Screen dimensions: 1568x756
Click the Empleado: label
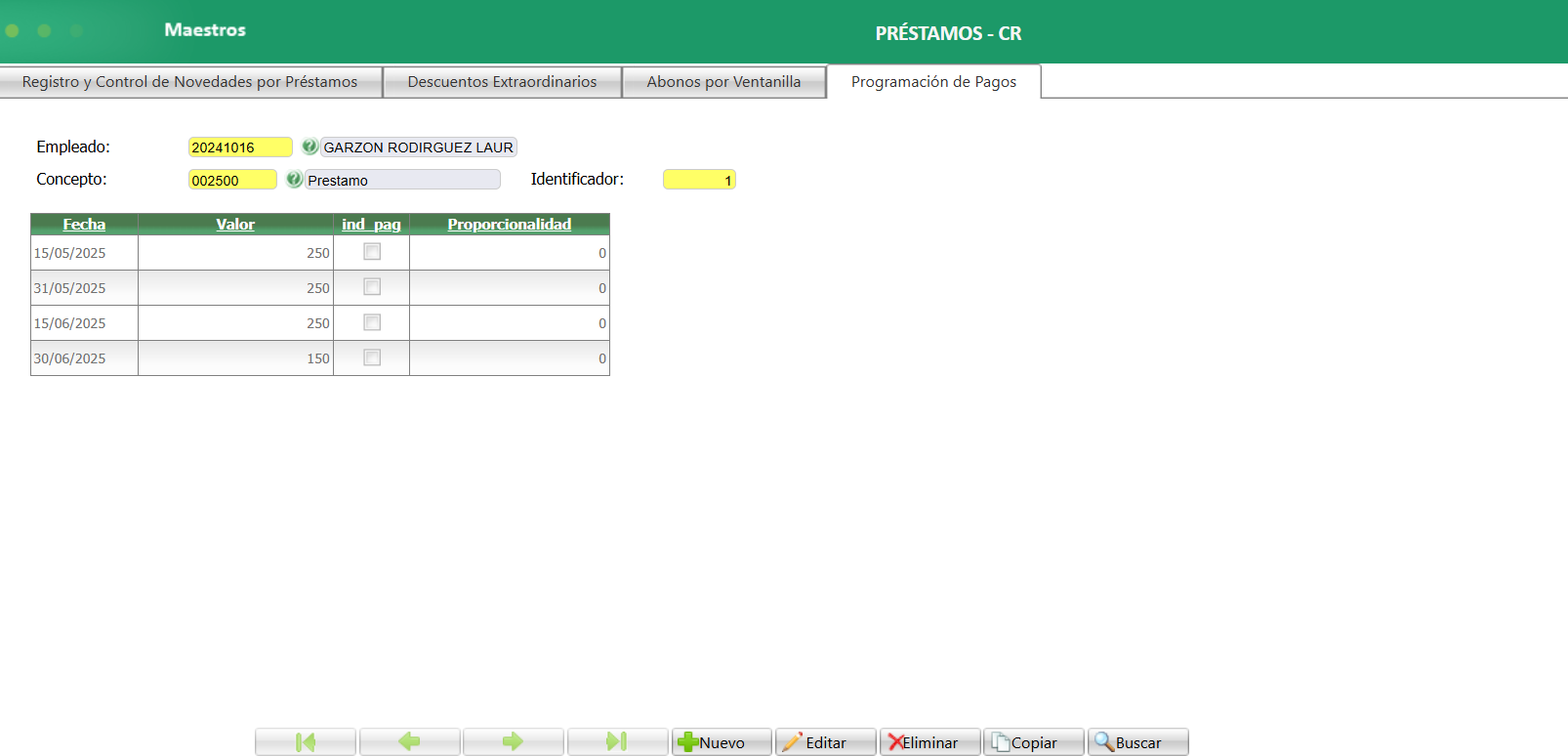[x=73, y=147]
